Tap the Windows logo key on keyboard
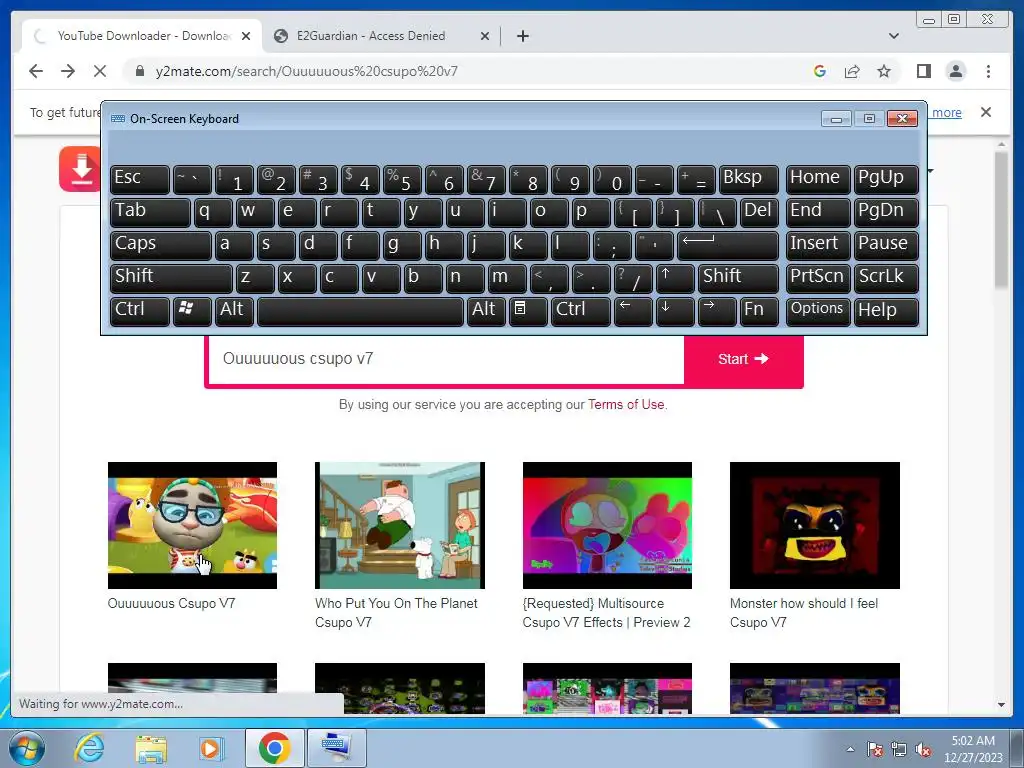 pos(192,311)
